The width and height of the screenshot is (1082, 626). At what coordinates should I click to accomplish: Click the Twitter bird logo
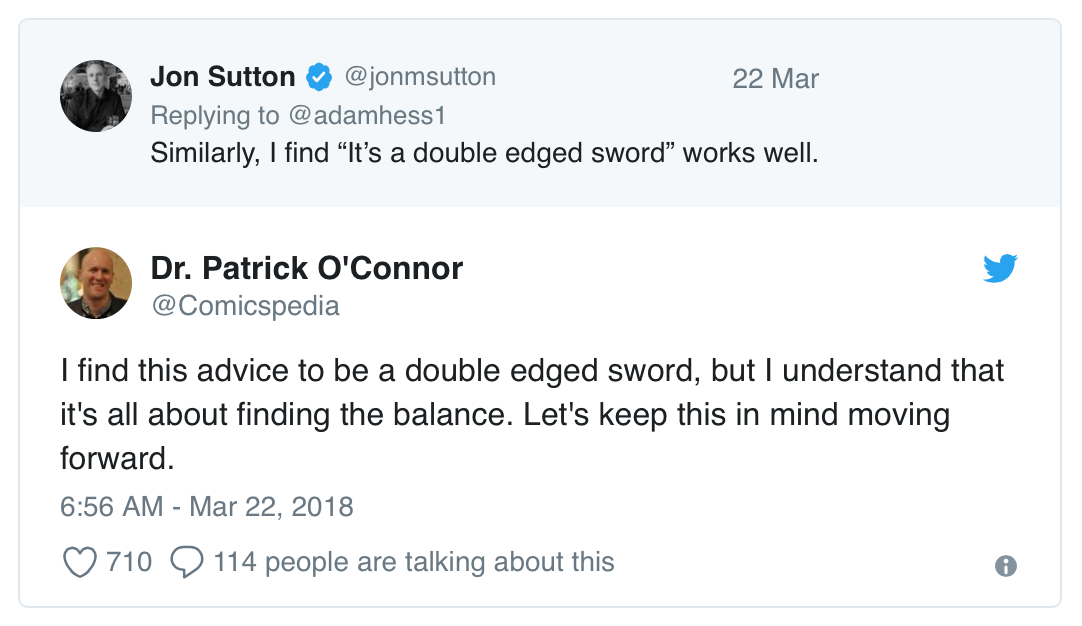(1000, 268)
